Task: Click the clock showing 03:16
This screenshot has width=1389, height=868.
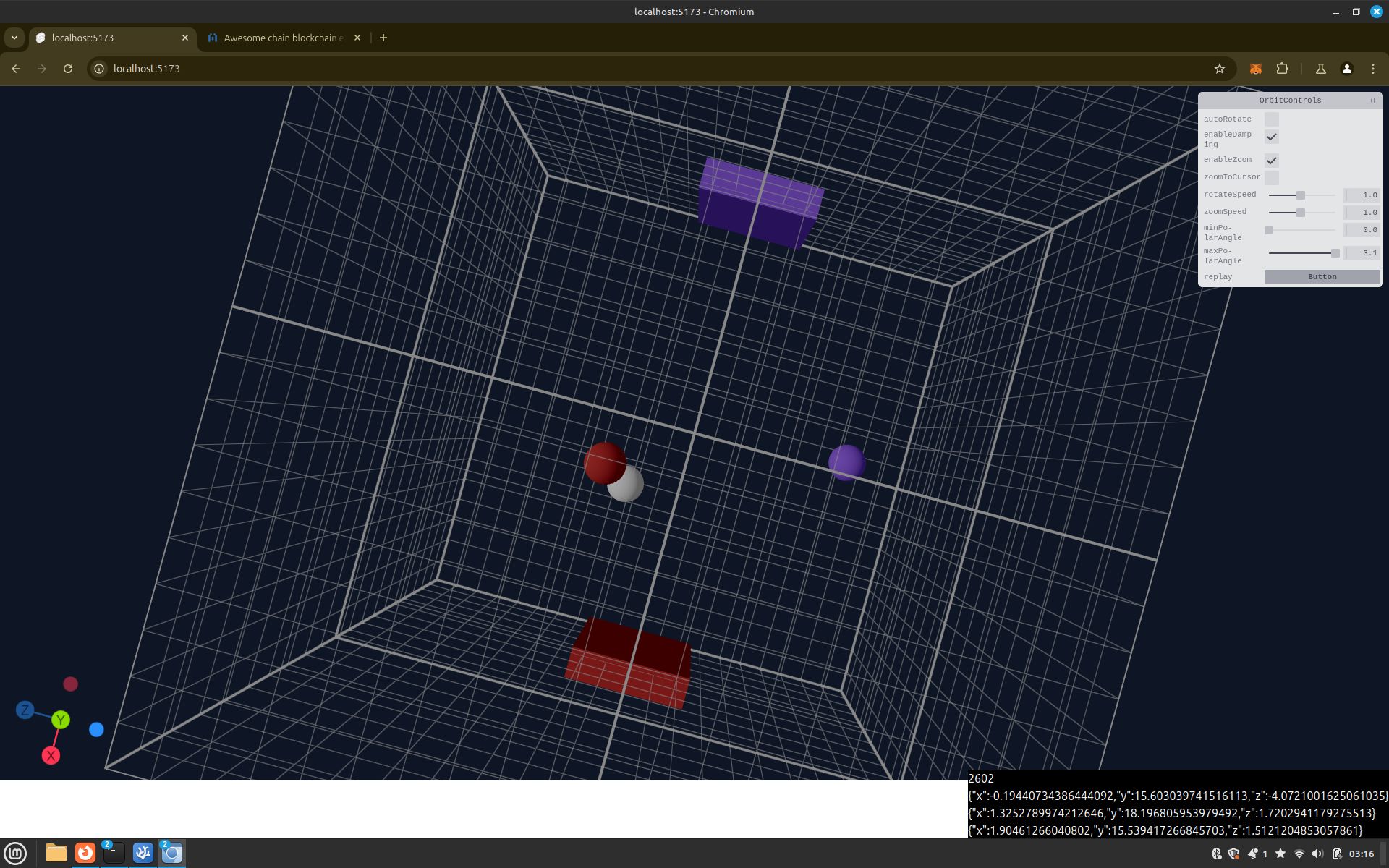Action: (1362, 854)
